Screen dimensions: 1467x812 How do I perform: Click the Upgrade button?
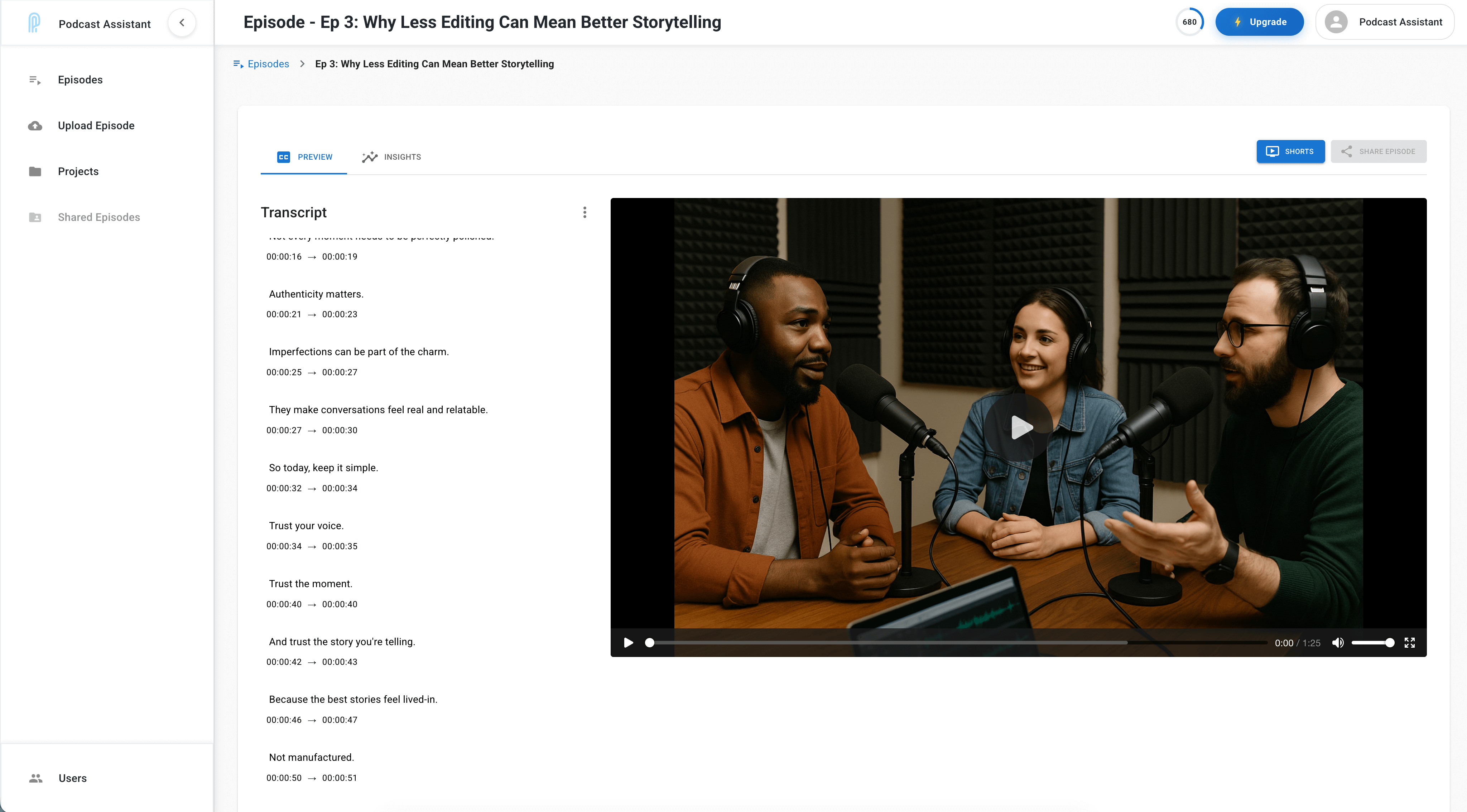click(1259, 22)
